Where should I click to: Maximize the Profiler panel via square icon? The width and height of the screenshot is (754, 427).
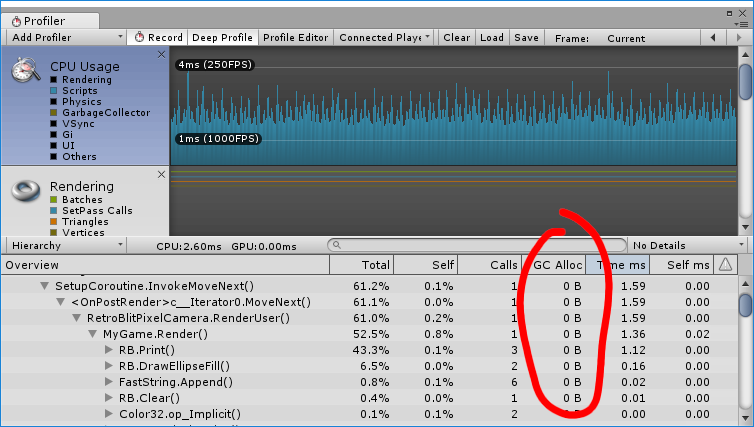point(729,13)
